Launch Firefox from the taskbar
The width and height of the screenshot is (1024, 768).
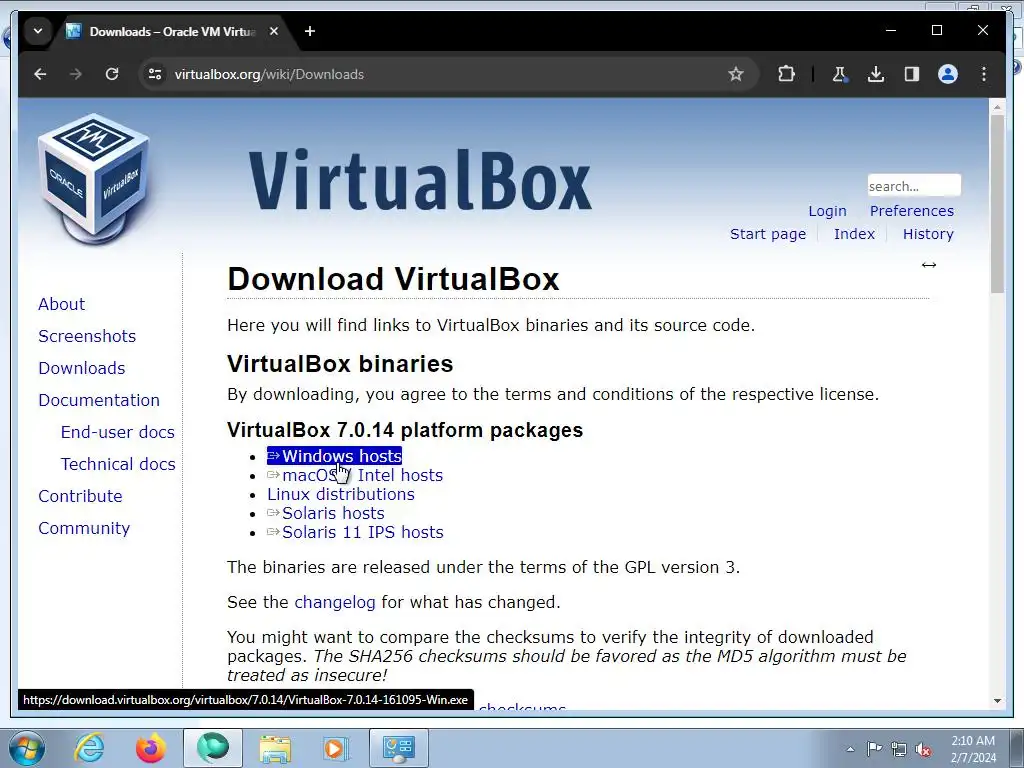pos(150,748)
